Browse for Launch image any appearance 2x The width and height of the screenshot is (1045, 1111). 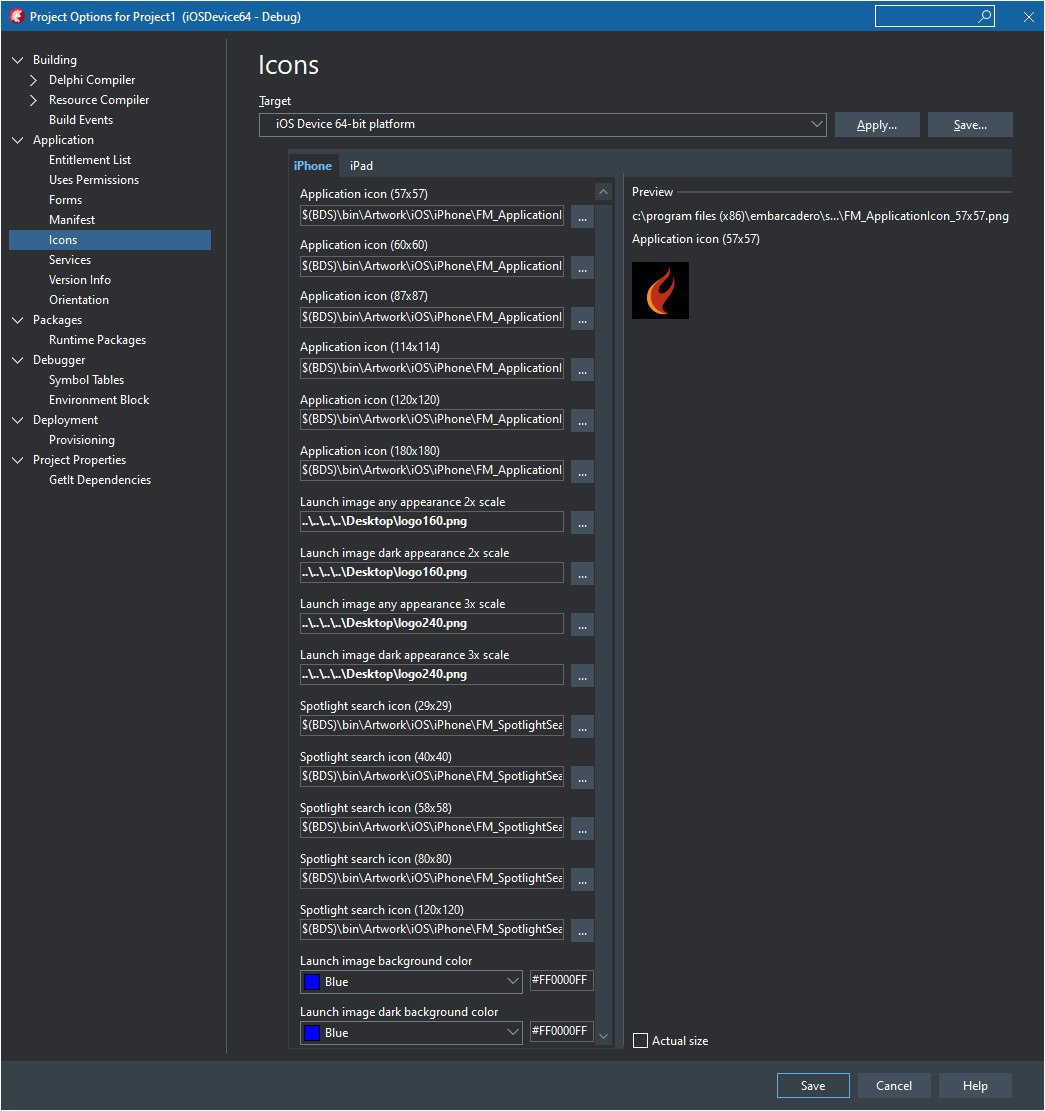pyautogui.click(x=582, y=523)
